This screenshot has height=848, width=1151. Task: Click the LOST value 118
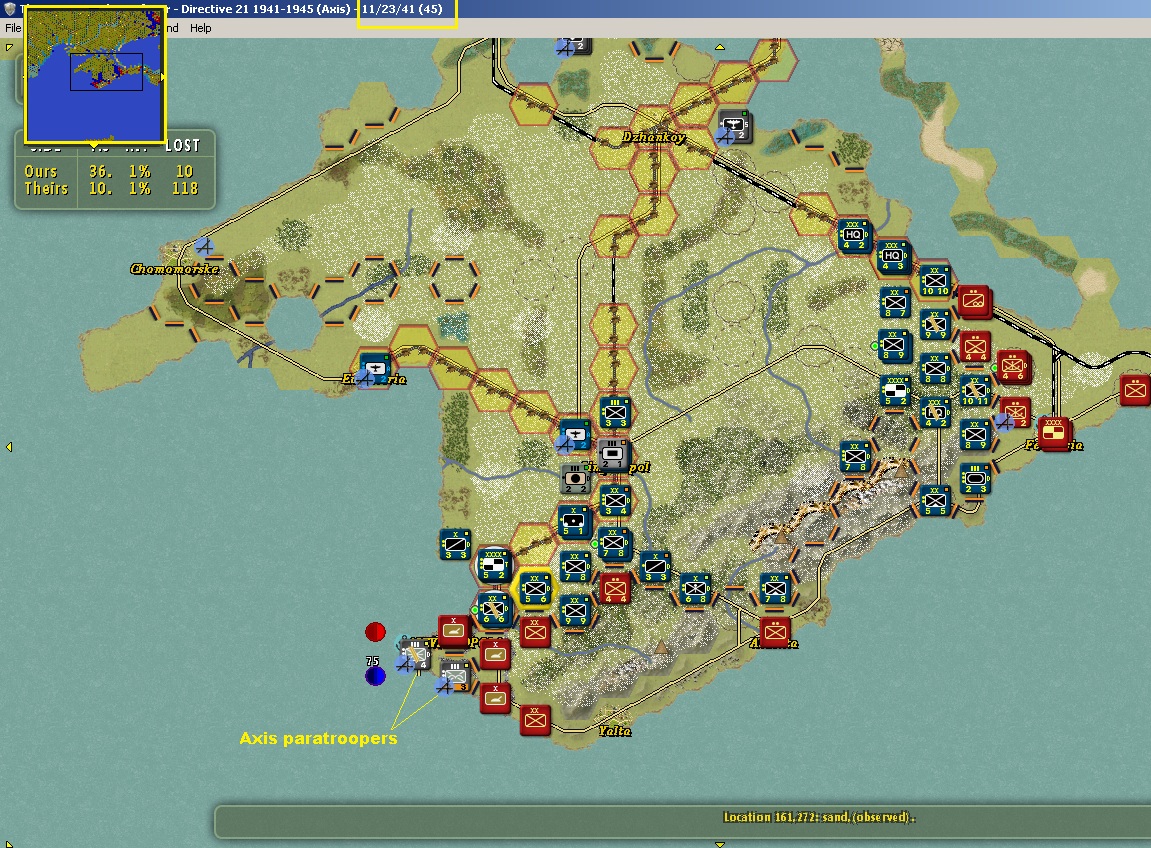[185, 189]
